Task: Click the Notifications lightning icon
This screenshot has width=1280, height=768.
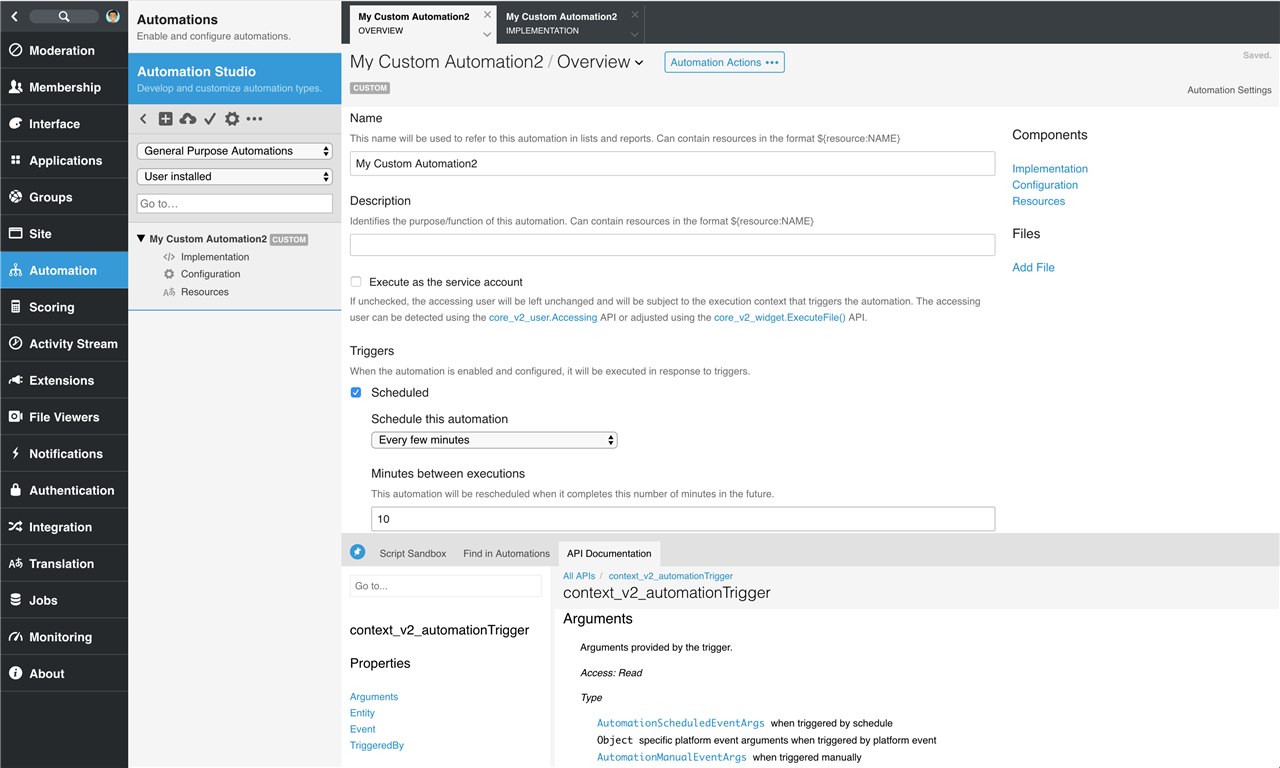Action: click(15, 454)
